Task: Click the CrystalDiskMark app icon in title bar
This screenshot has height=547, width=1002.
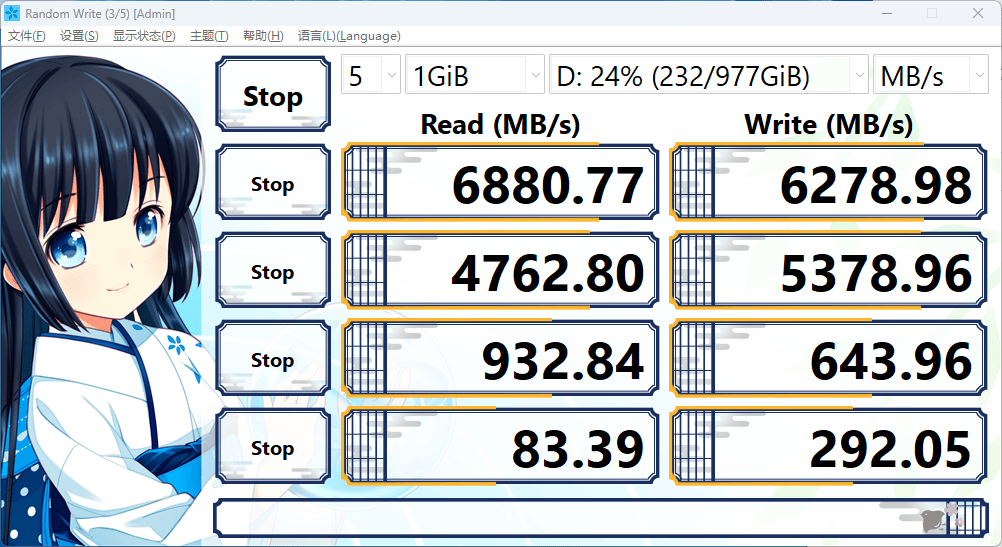Action: [12, 13]
